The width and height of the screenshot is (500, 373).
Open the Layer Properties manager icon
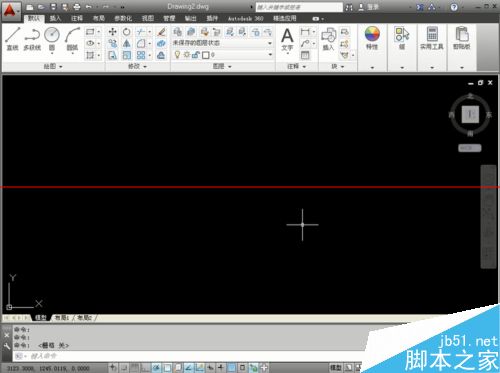coord(177,32)
